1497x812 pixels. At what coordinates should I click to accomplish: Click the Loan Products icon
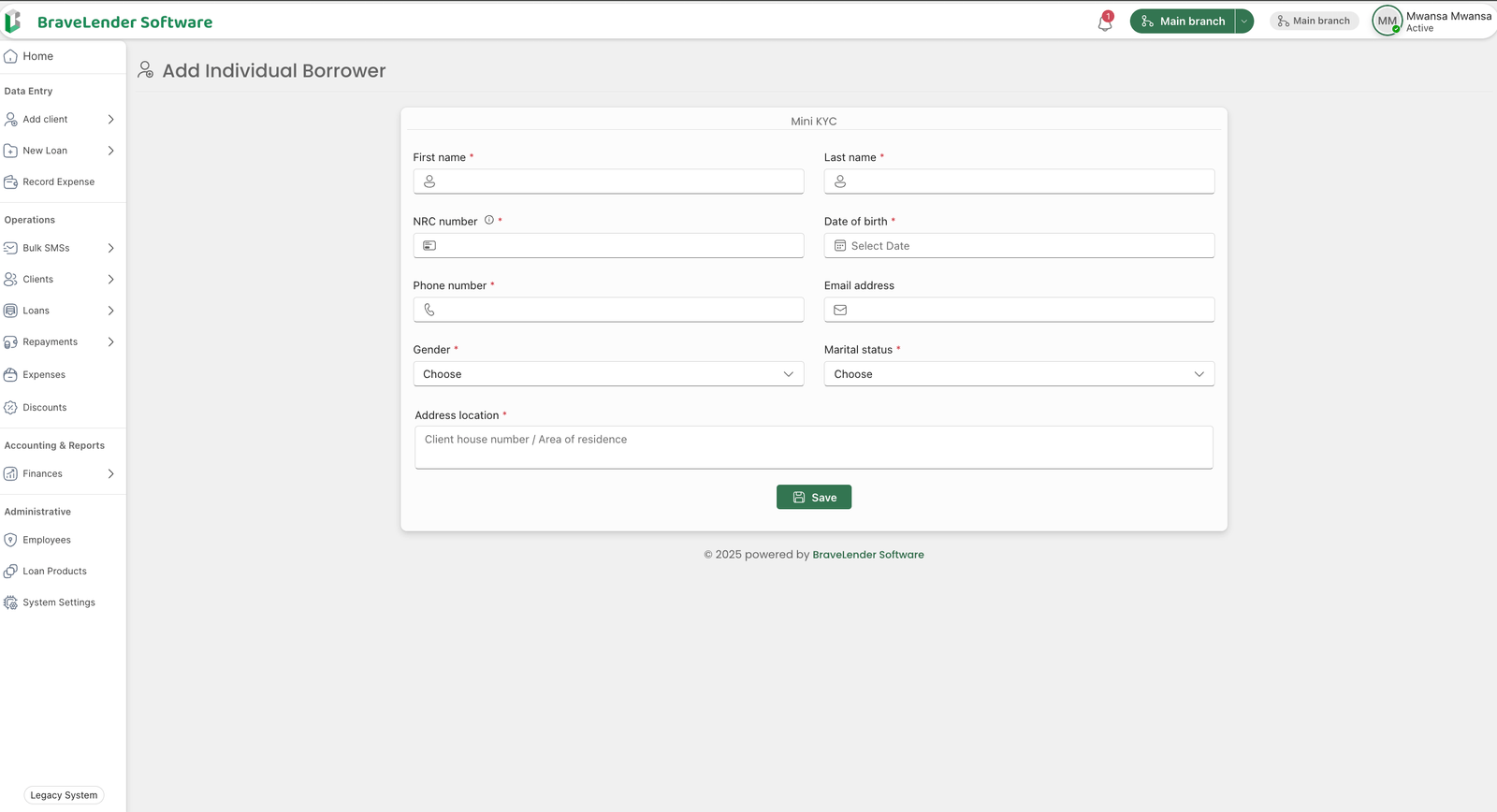point(10,572)
